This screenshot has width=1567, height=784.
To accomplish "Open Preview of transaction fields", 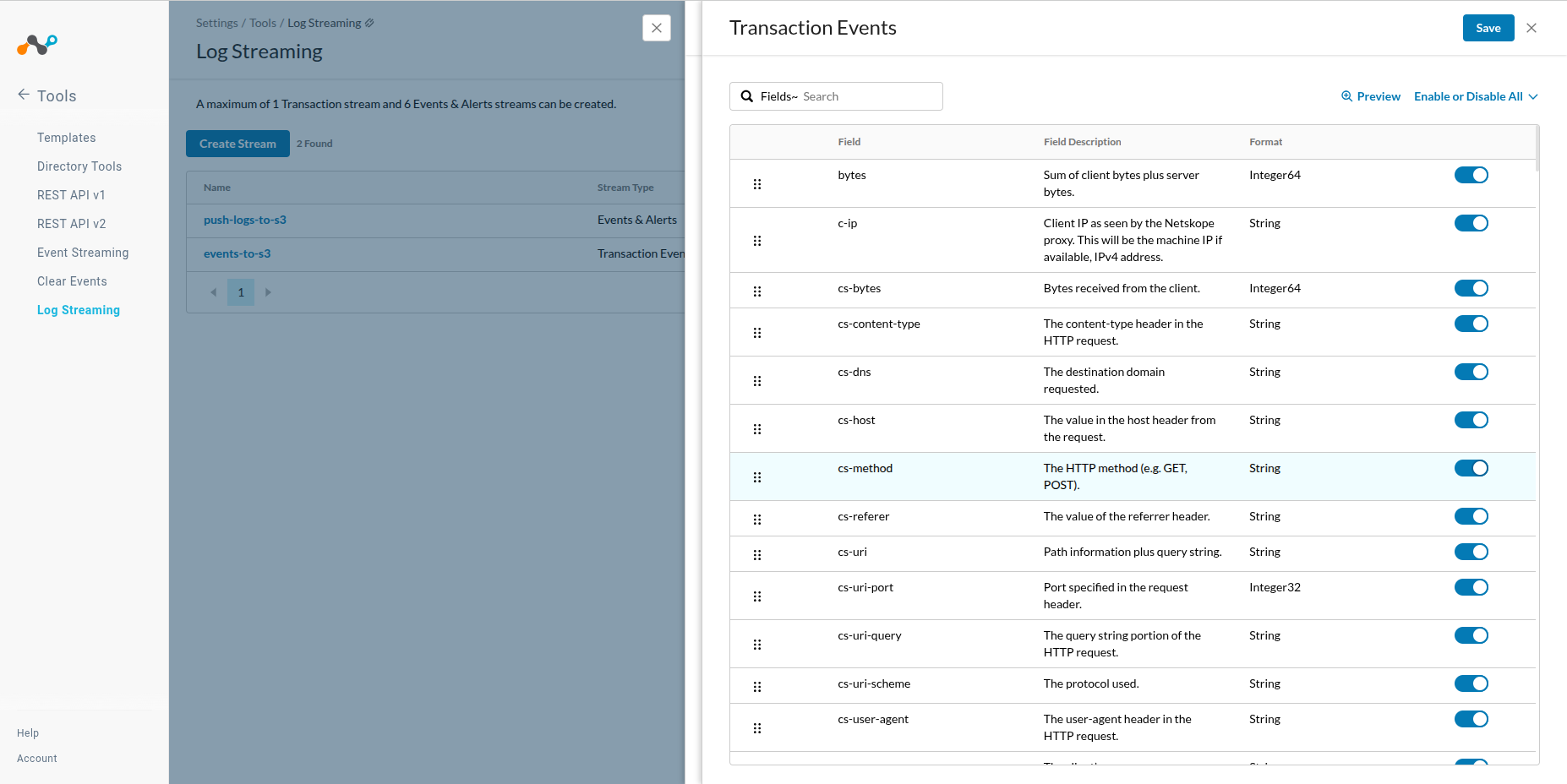I will click(1370, 96).
